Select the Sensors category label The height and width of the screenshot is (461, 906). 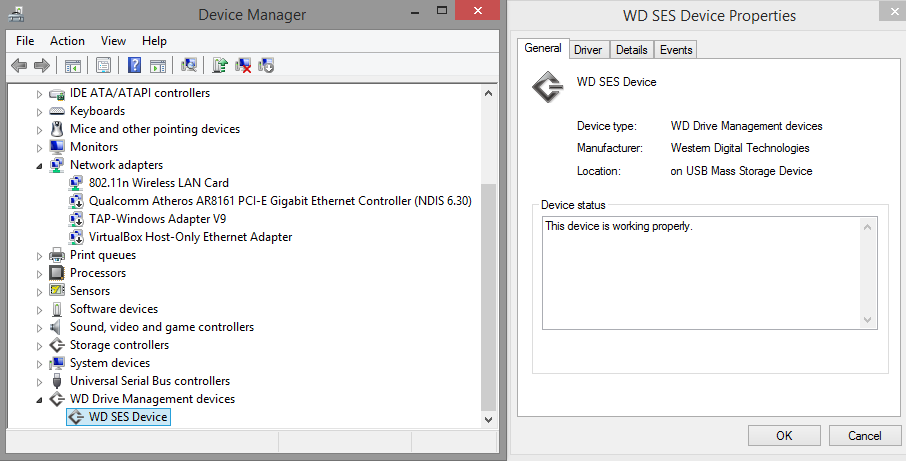[90, 291]
